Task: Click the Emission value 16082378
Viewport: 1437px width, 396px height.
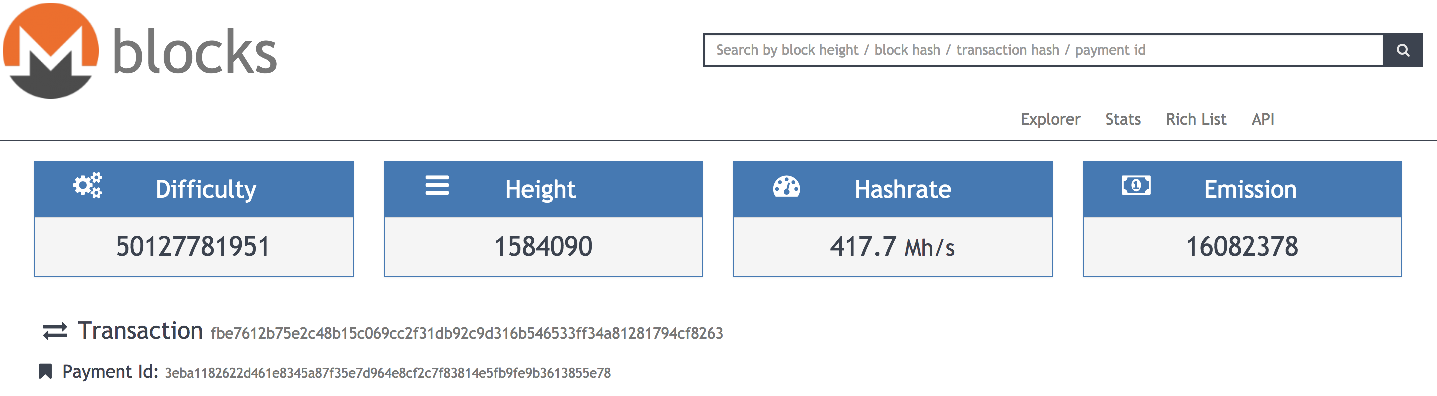Action: click(x=1242, y=246)
